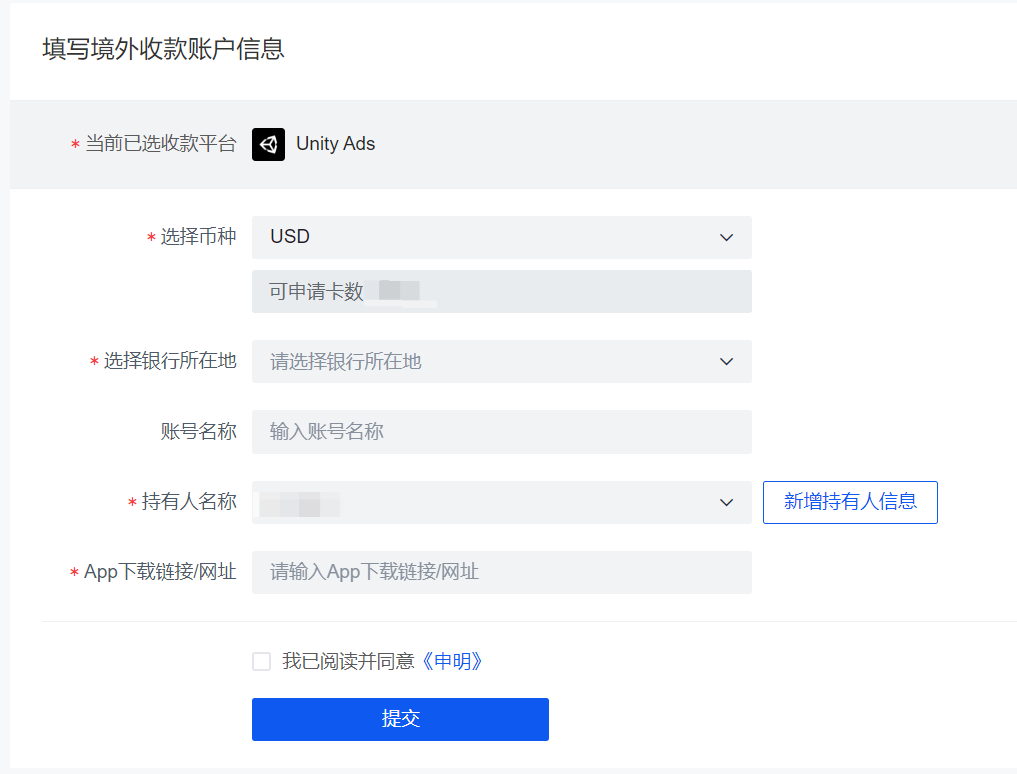Click the 可申请卡数 disabled field
This screenshot has width=1017, height=774.
501,291
